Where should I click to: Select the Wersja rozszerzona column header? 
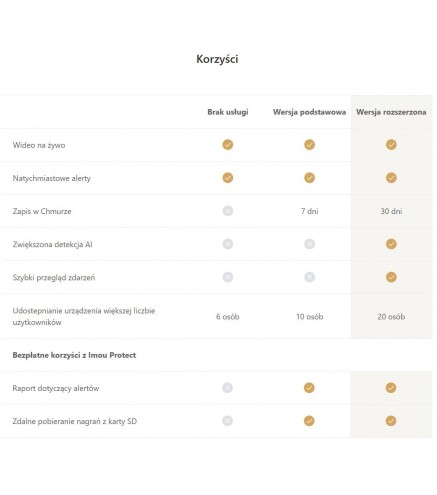(x=391, y=112)
